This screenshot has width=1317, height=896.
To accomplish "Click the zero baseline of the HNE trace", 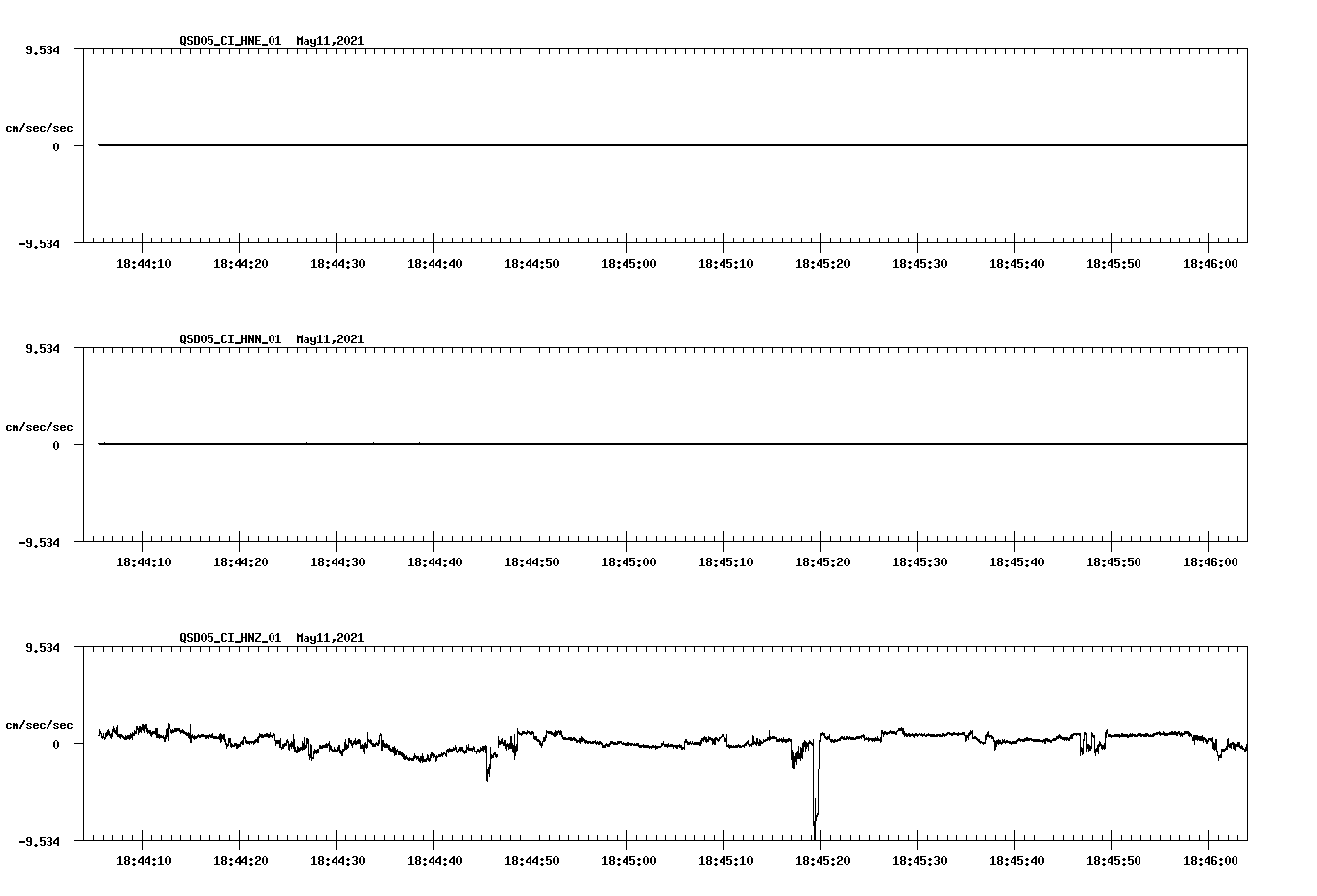I will tap(582, 145).
